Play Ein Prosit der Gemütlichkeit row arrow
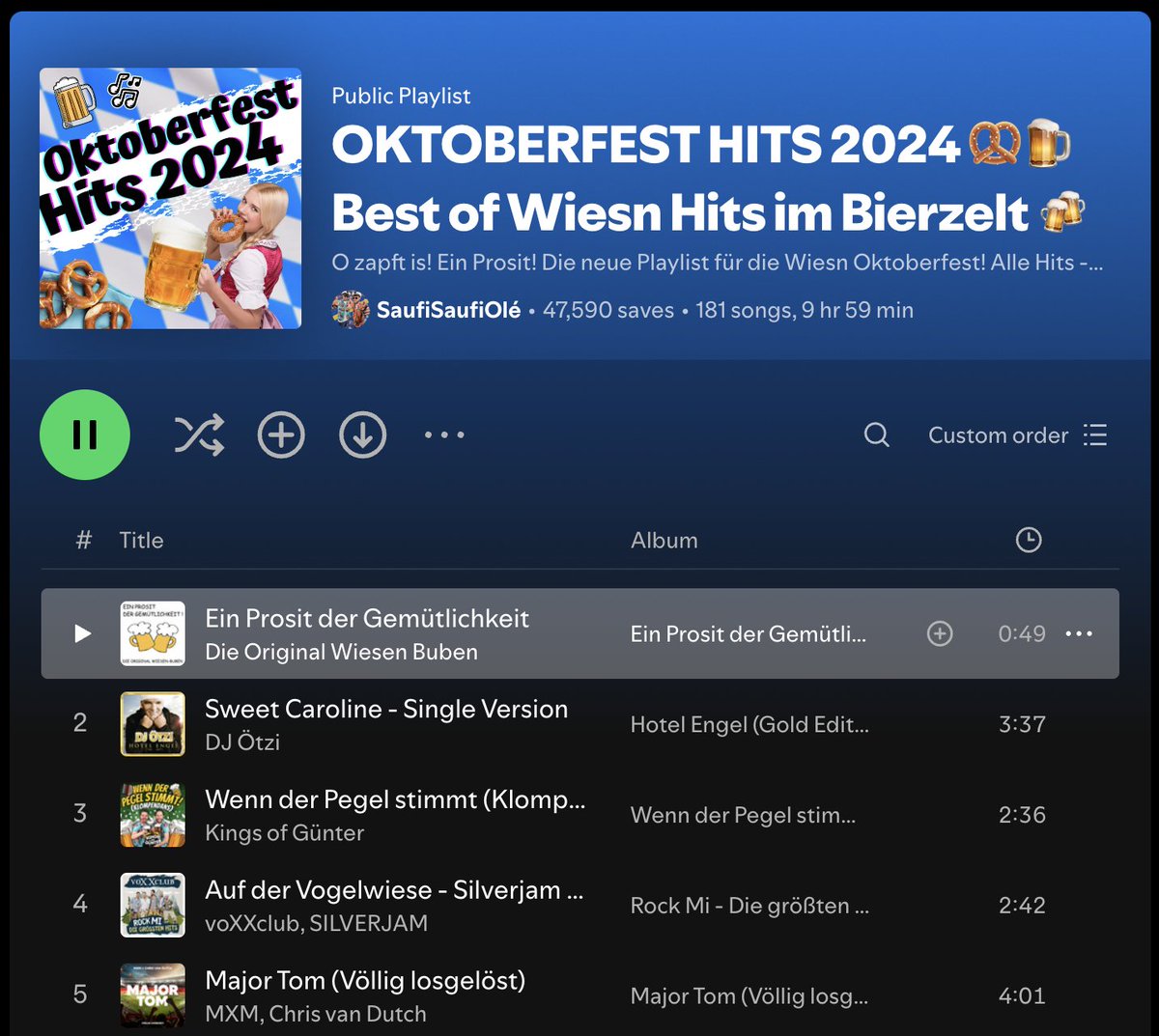 coord(83,633)
